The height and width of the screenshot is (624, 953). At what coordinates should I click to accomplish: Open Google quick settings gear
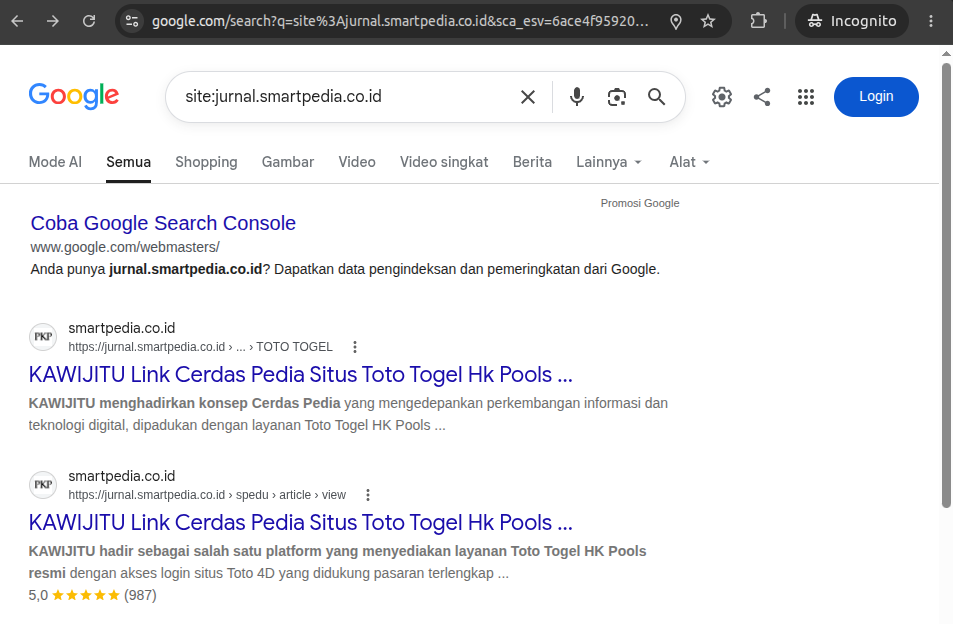pos(721,97)
